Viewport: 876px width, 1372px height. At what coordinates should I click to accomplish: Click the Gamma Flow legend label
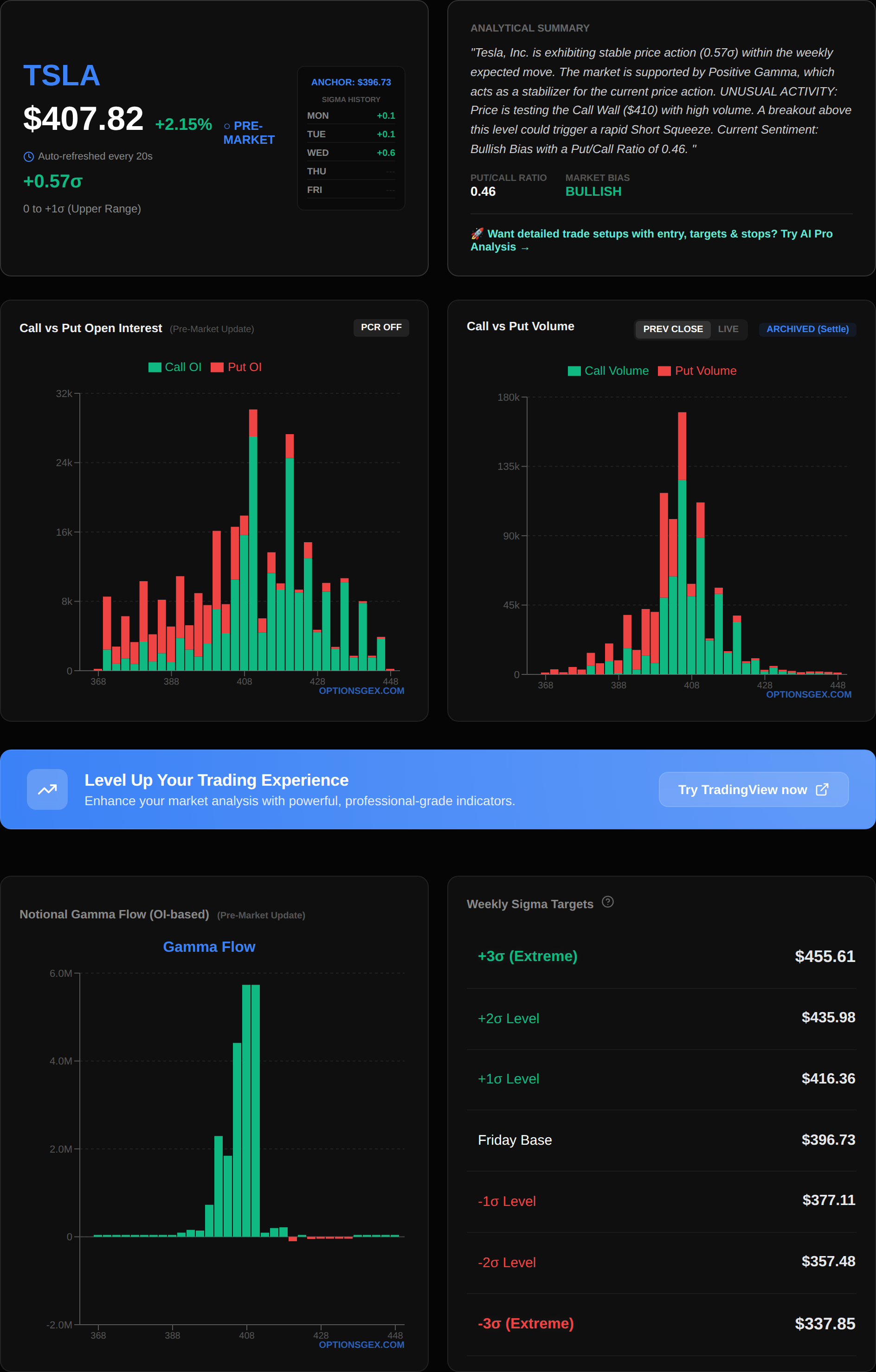209,947
